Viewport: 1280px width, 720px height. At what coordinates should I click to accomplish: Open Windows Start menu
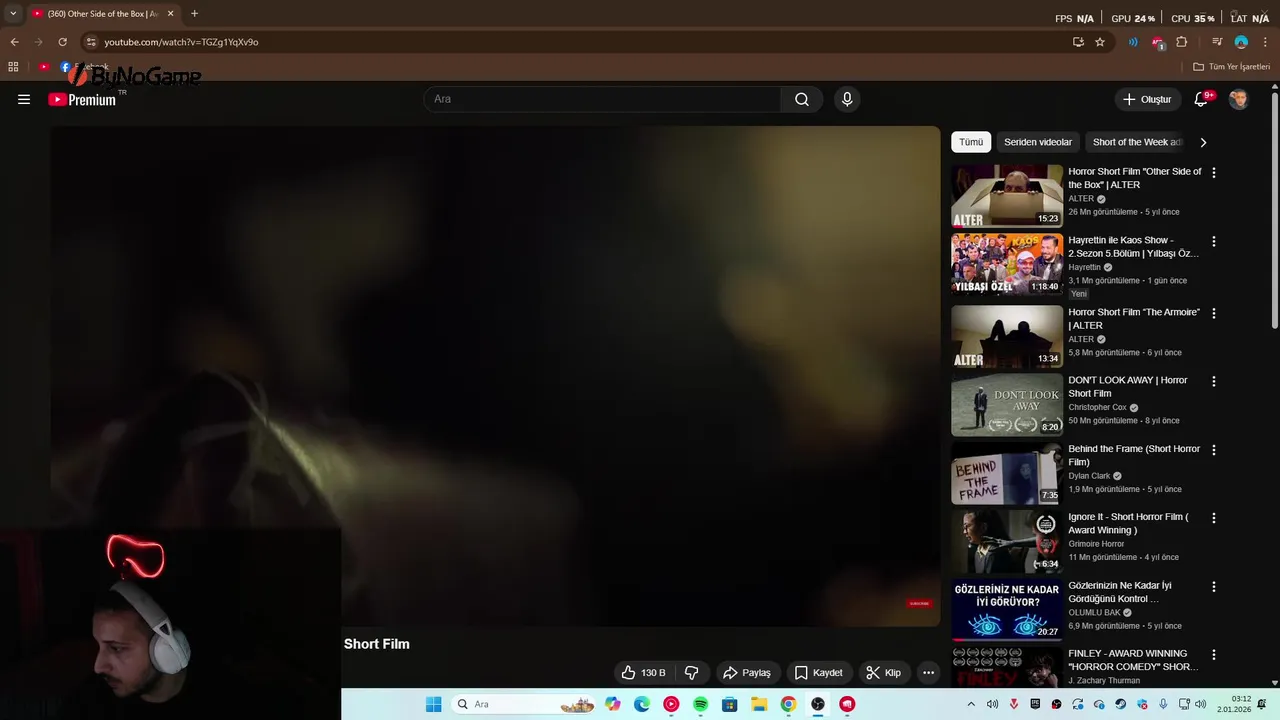tap(433, 704)
